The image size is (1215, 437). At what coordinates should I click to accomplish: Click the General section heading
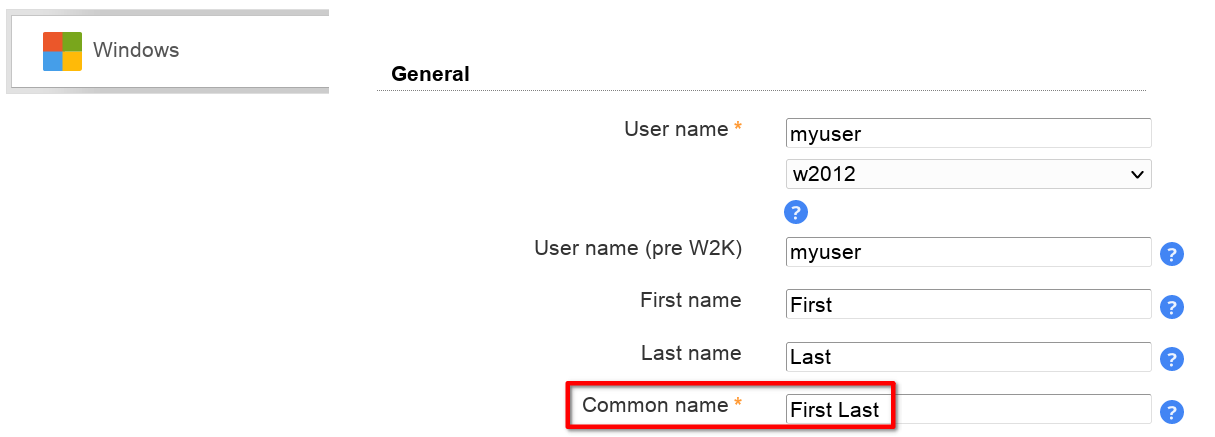[430, 74]
